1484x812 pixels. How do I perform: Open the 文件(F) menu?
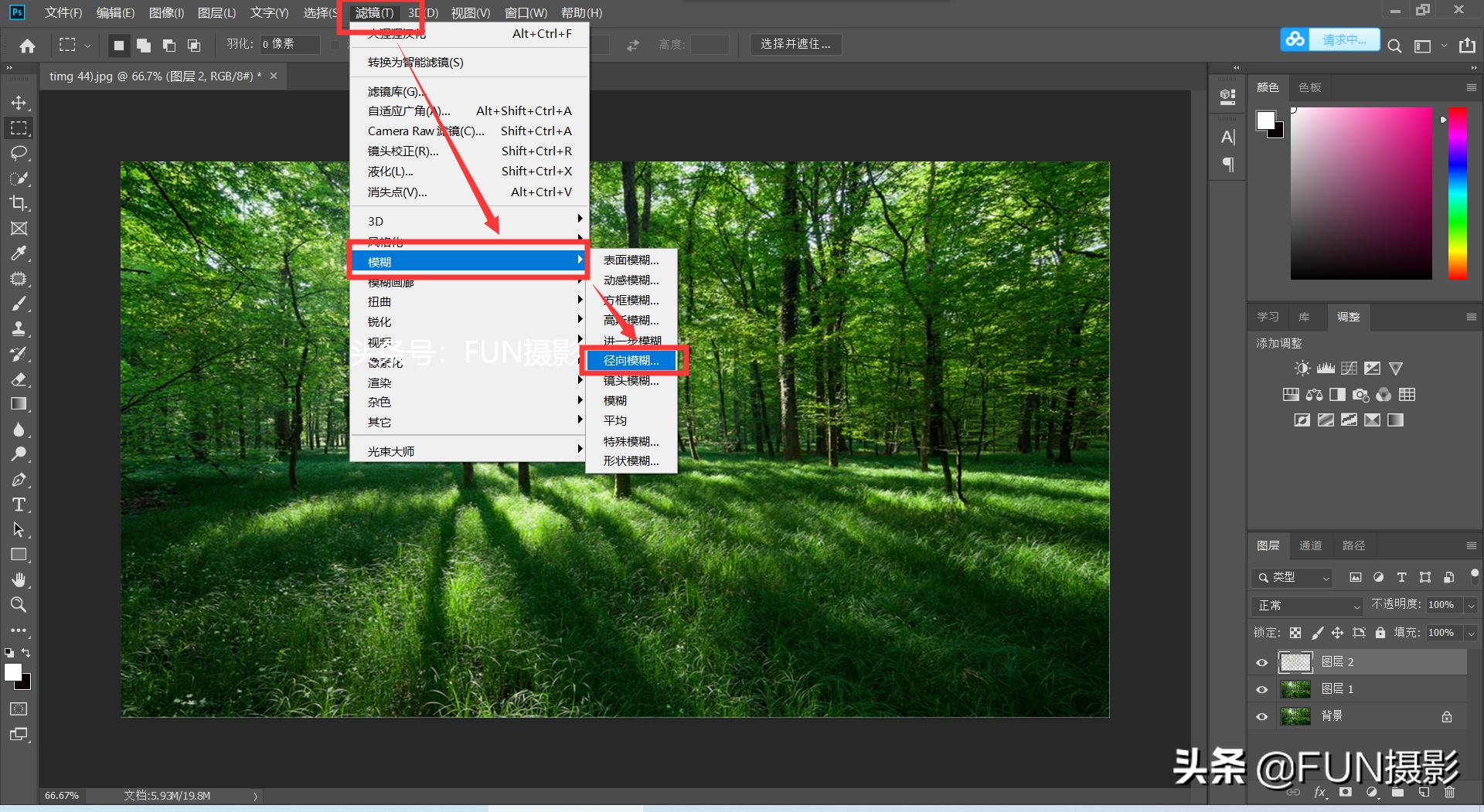click(x=63, y=12)
